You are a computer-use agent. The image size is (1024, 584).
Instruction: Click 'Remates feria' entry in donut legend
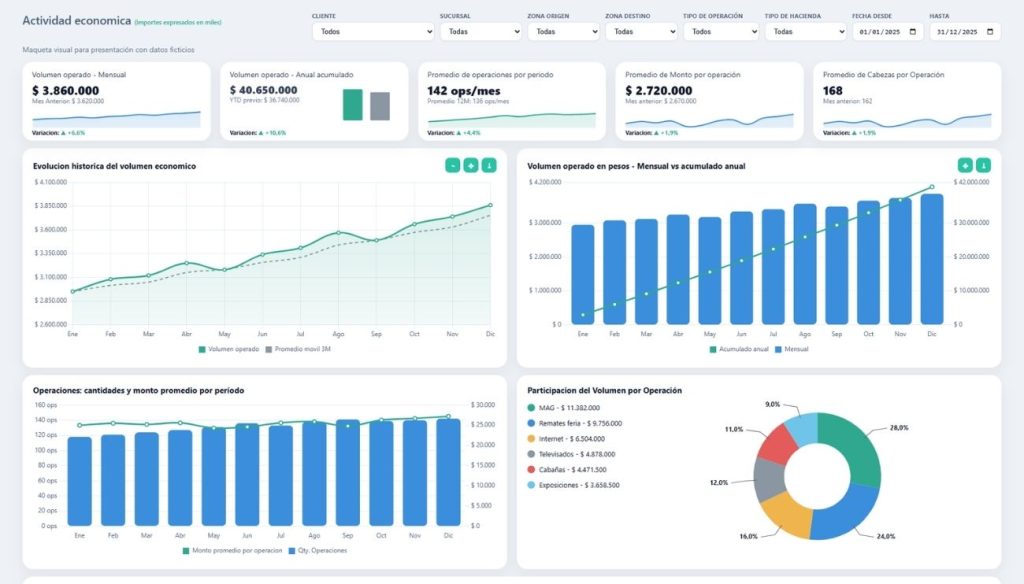point(581,423)
